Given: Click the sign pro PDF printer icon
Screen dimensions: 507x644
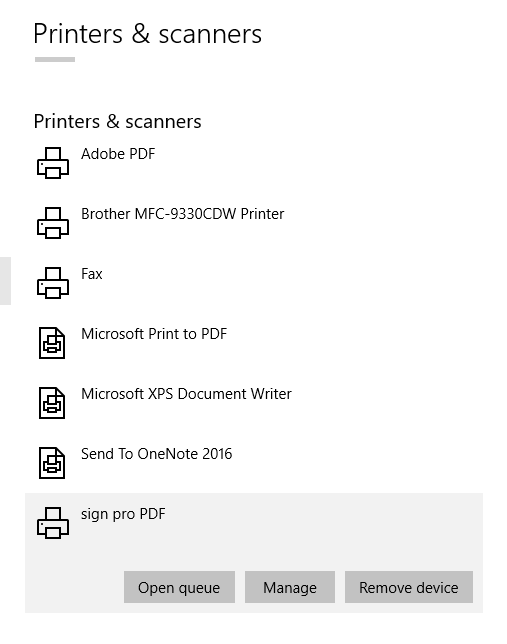Looking at the screenshot, I should (x=53, y=523).
